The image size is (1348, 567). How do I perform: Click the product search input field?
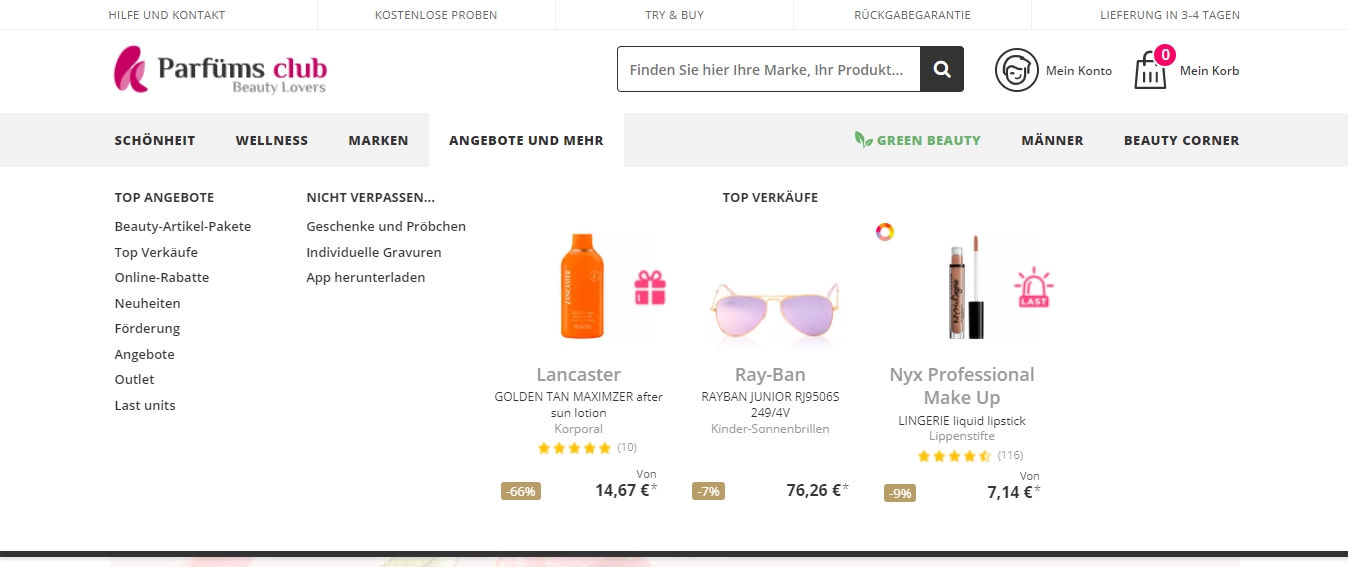769,69
